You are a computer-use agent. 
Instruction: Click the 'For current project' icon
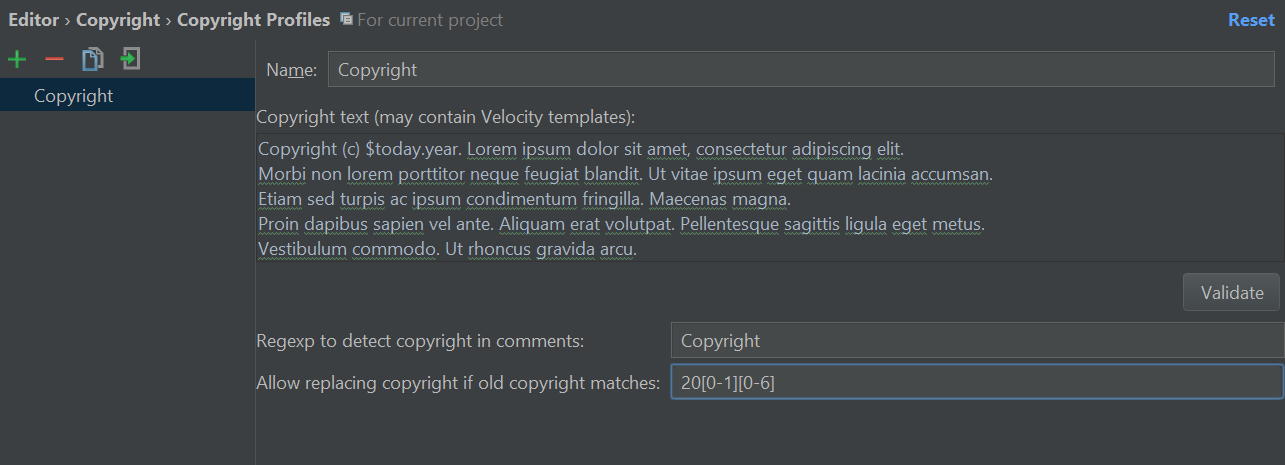pyautogui.click(x=346, y=19)
